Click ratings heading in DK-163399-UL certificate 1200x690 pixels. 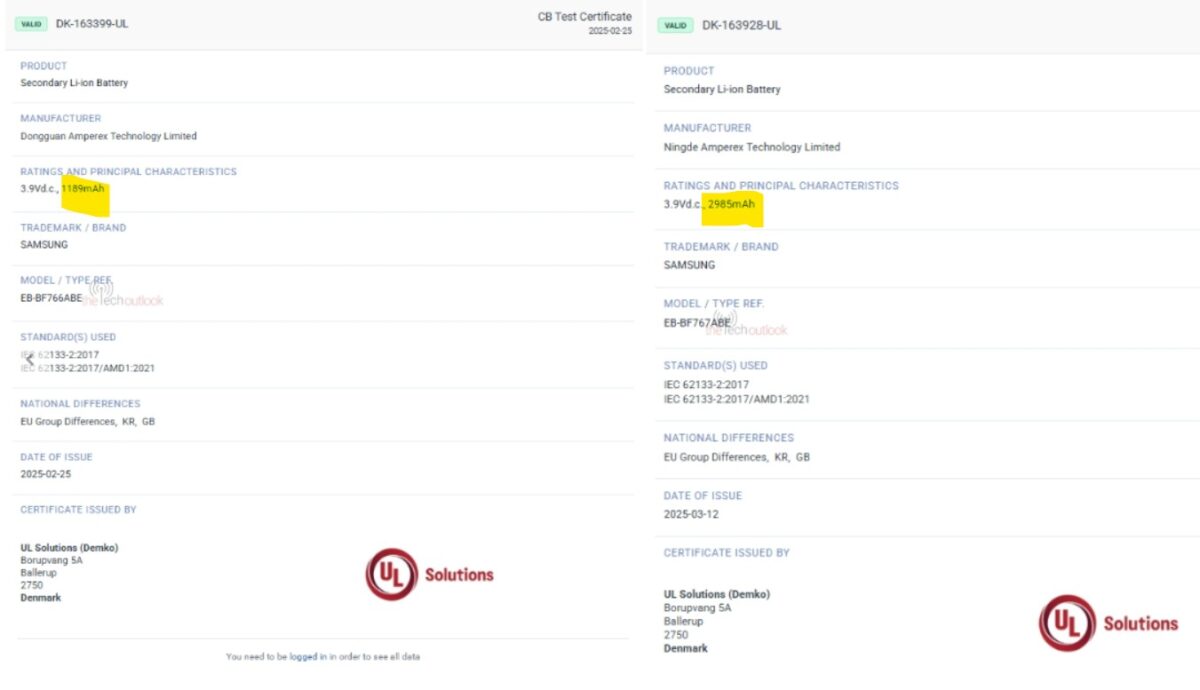(x=128, y=172)
